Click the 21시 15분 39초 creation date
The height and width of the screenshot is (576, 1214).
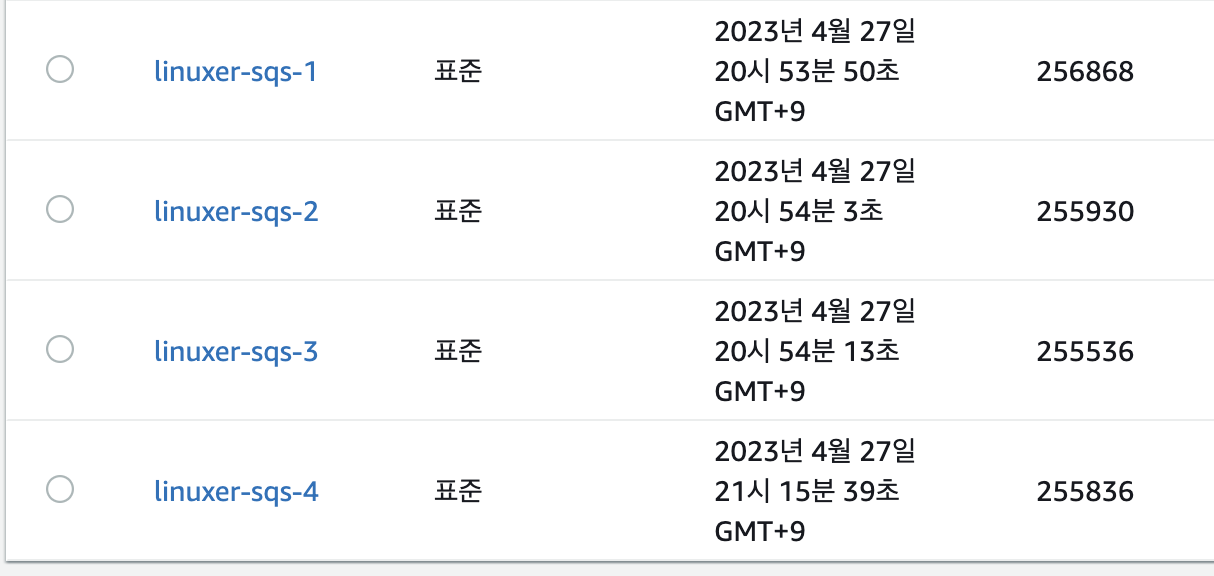tap(806, 492)
